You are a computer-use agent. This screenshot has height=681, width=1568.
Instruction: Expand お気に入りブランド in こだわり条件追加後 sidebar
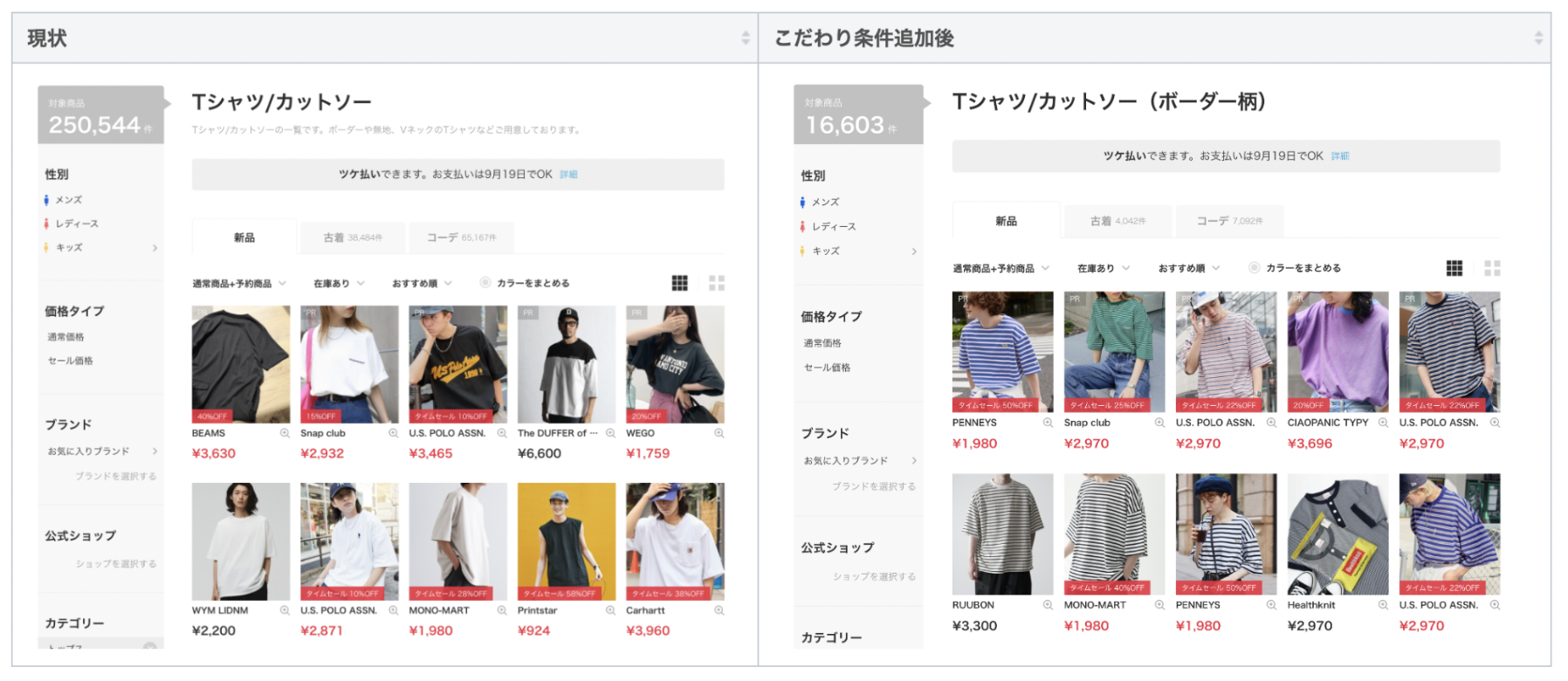point(914,461)
